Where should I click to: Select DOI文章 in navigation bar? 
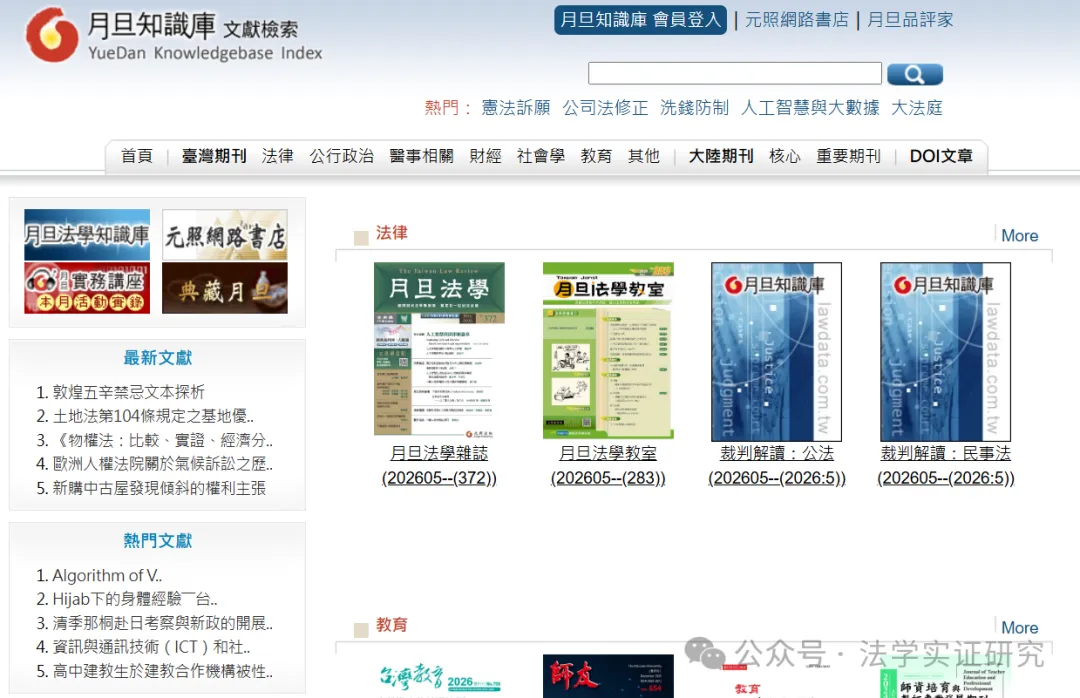[942, 156]
